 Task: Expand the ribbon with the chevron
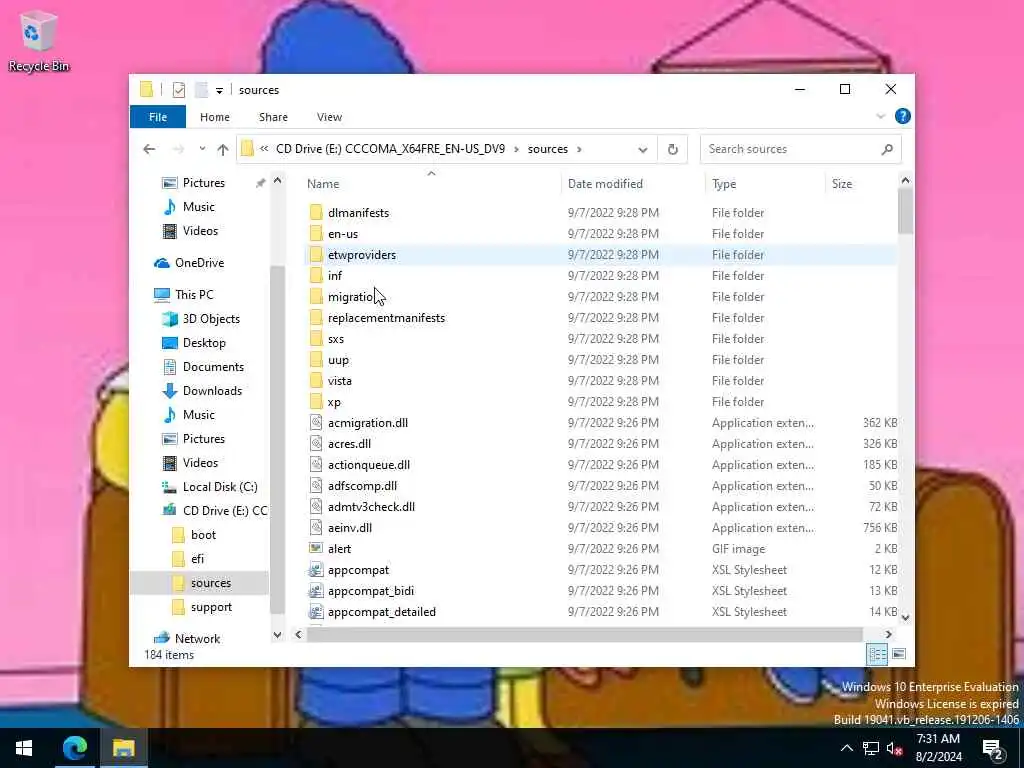click(880, 116)
